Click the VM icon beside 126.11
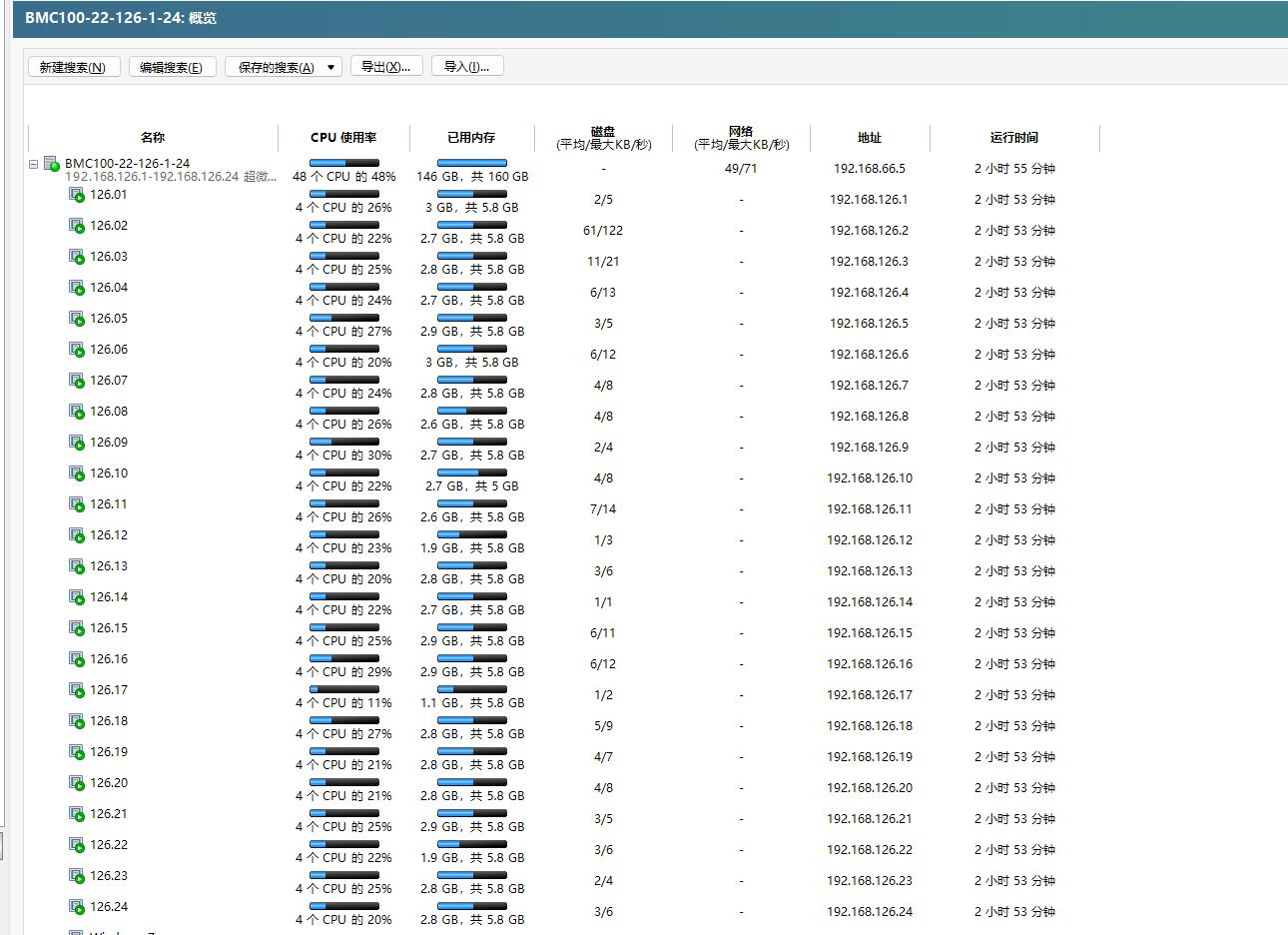The height and width of the screenshot is (935, 1288). pos(77,504)
